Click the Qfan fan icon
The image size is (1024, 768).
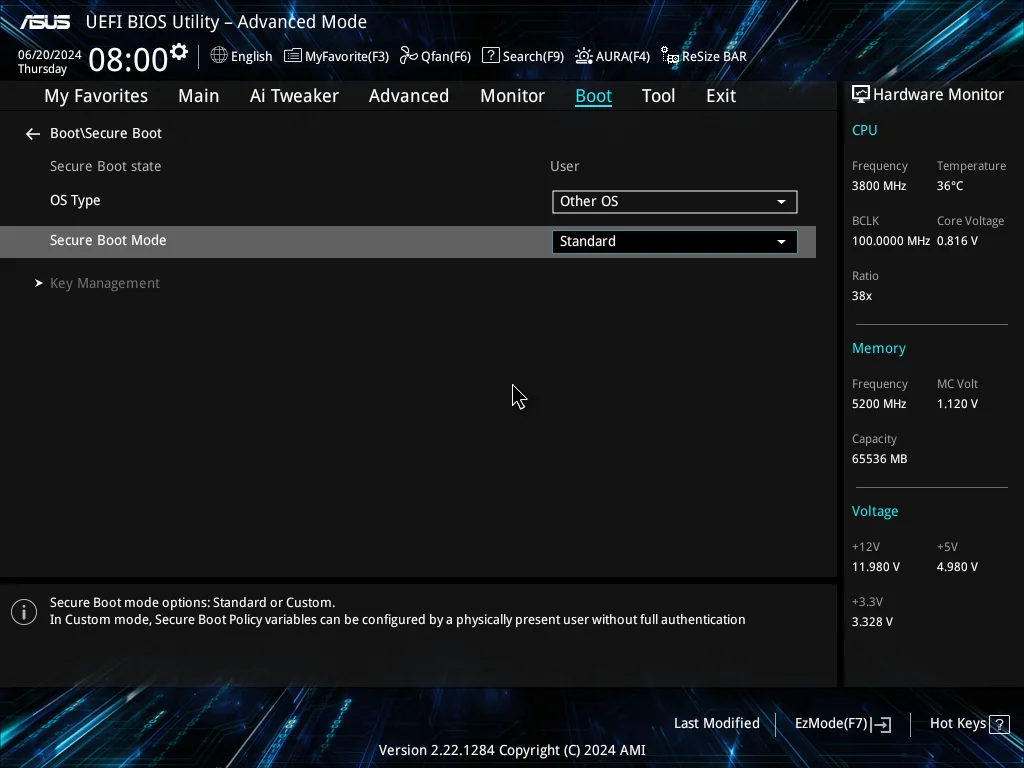point(409,56)
